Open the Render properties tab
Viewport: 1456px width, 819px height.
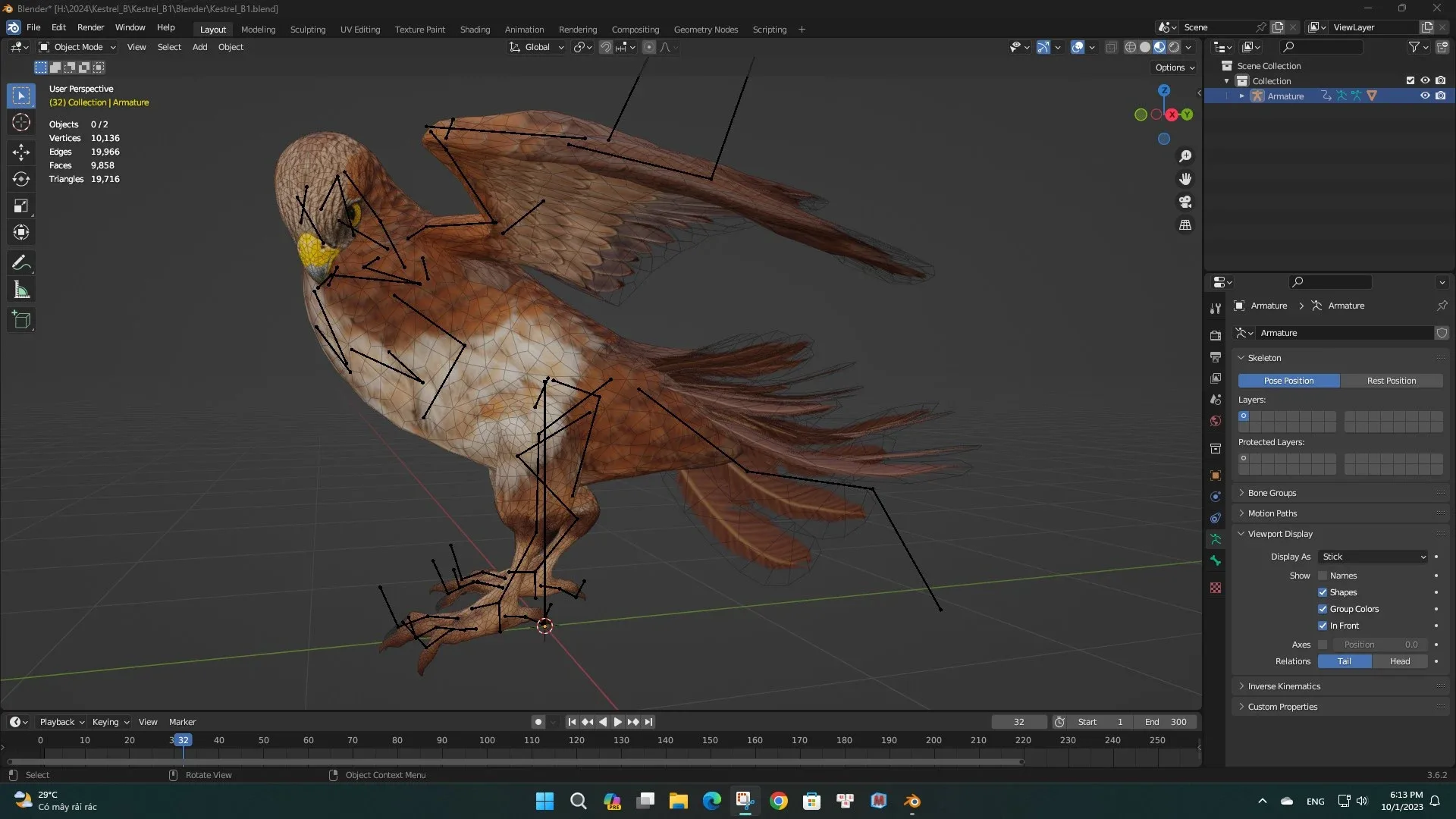pyautogui.click(x=1216, y=335)
